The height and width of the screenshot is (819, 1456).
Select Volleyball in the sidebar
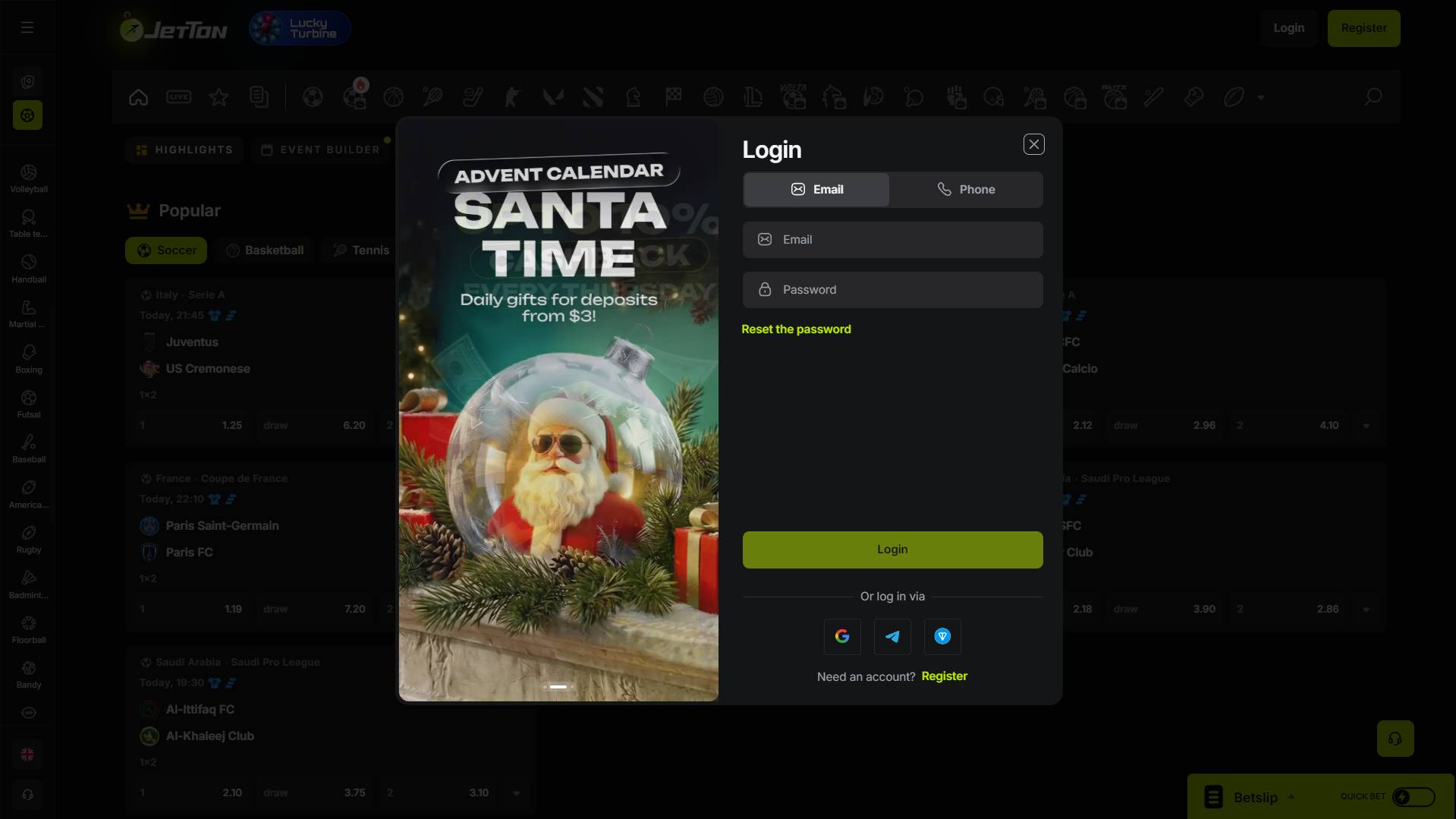28,179
